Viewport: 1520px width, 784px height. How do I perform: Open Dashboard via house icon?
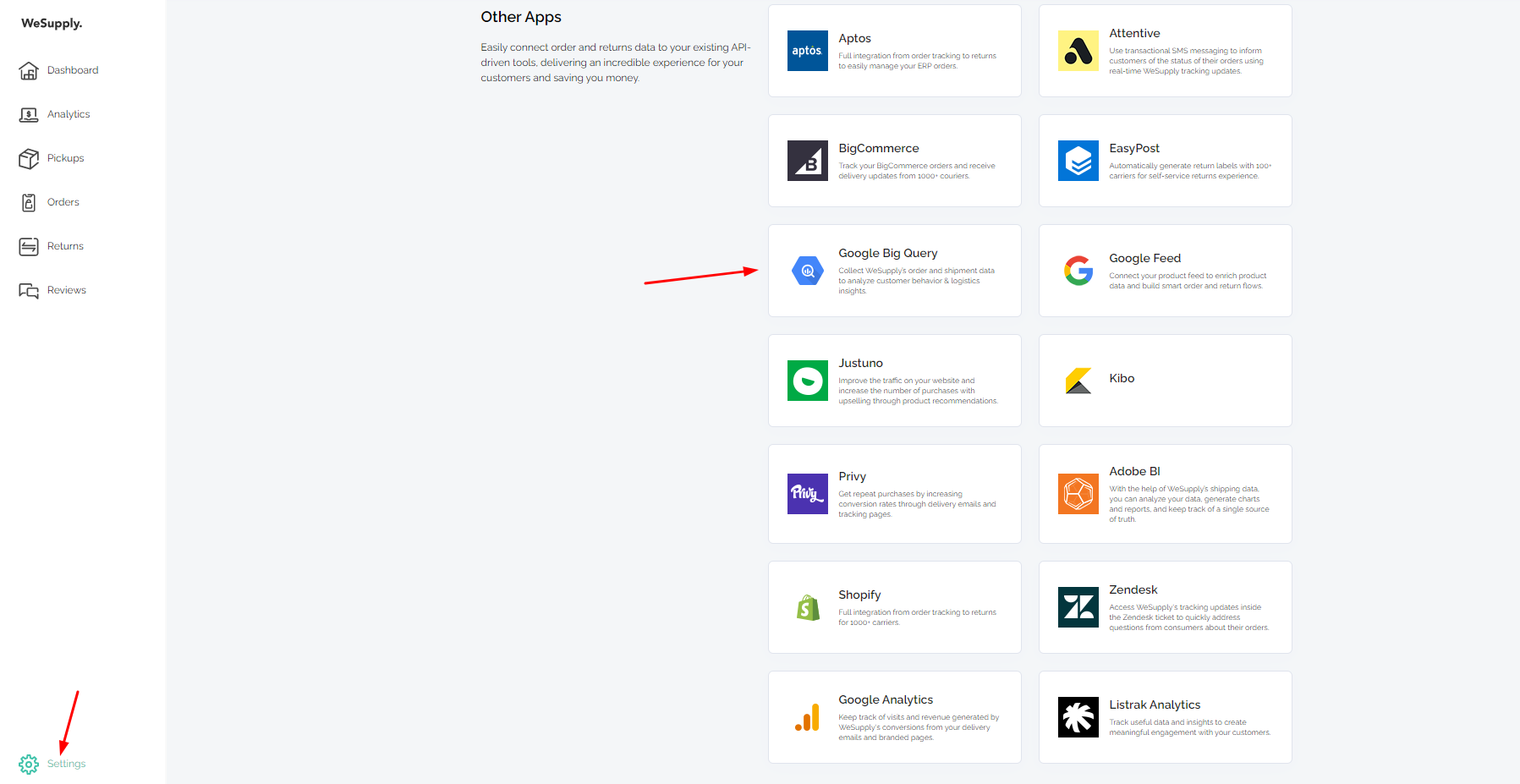click(x=29, y=70)
